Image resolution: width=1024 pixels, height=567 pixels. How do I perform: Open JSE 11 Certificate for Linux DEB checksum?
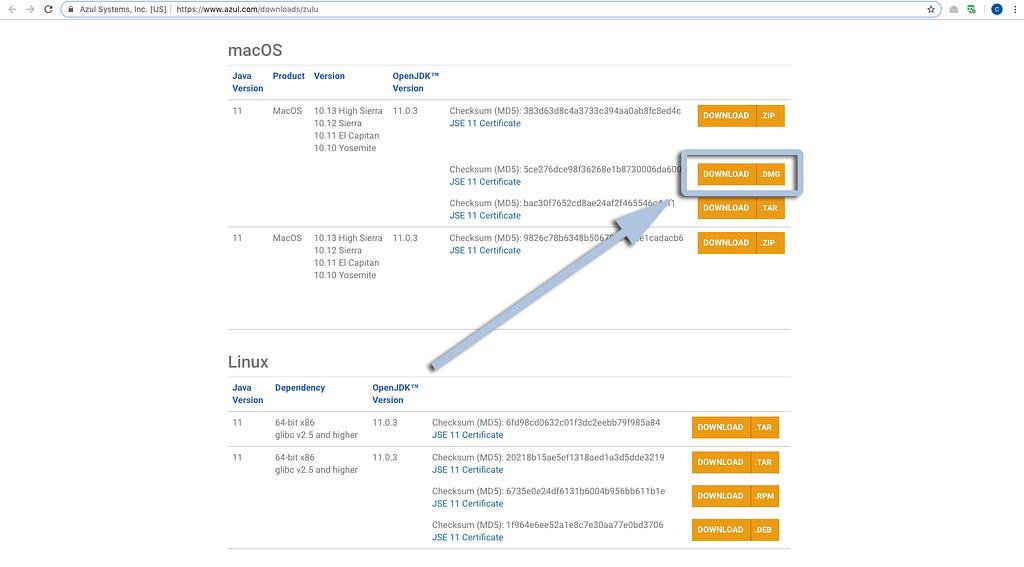(x=467, y=537)
